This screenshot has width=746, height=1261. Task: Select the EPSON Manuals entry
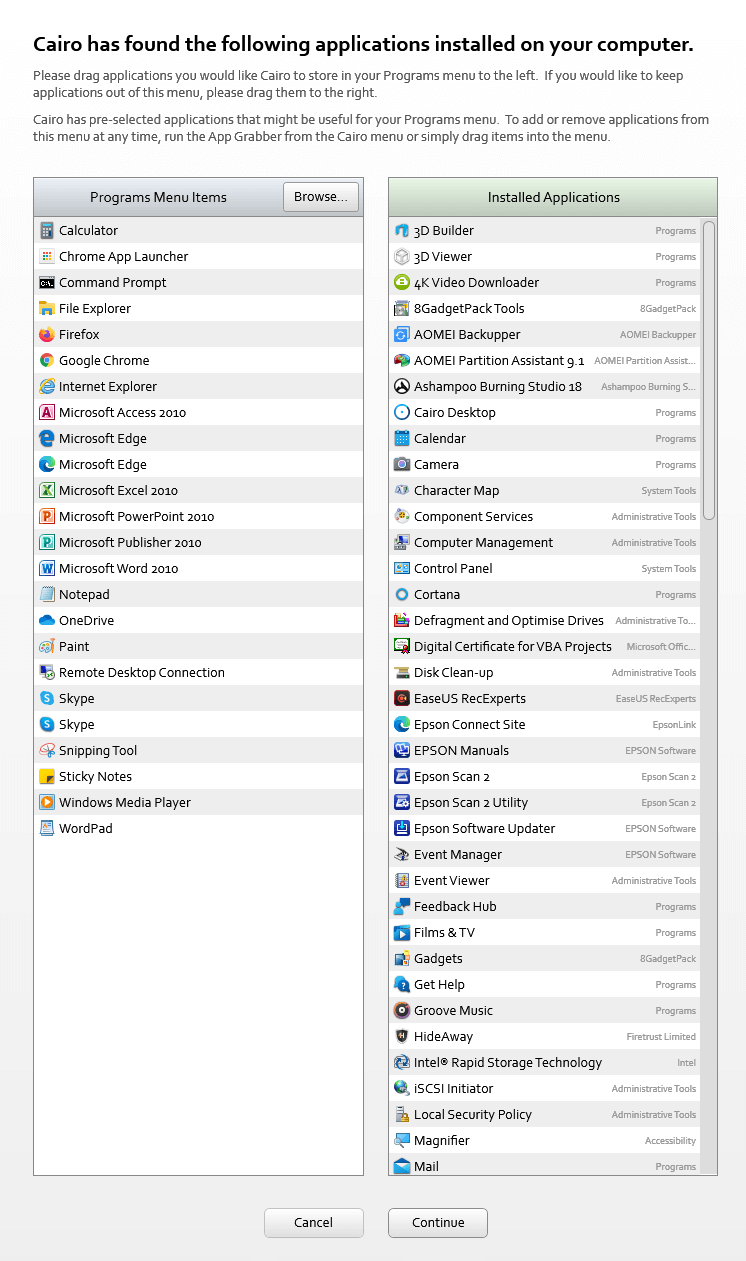[x=545, y=751]
